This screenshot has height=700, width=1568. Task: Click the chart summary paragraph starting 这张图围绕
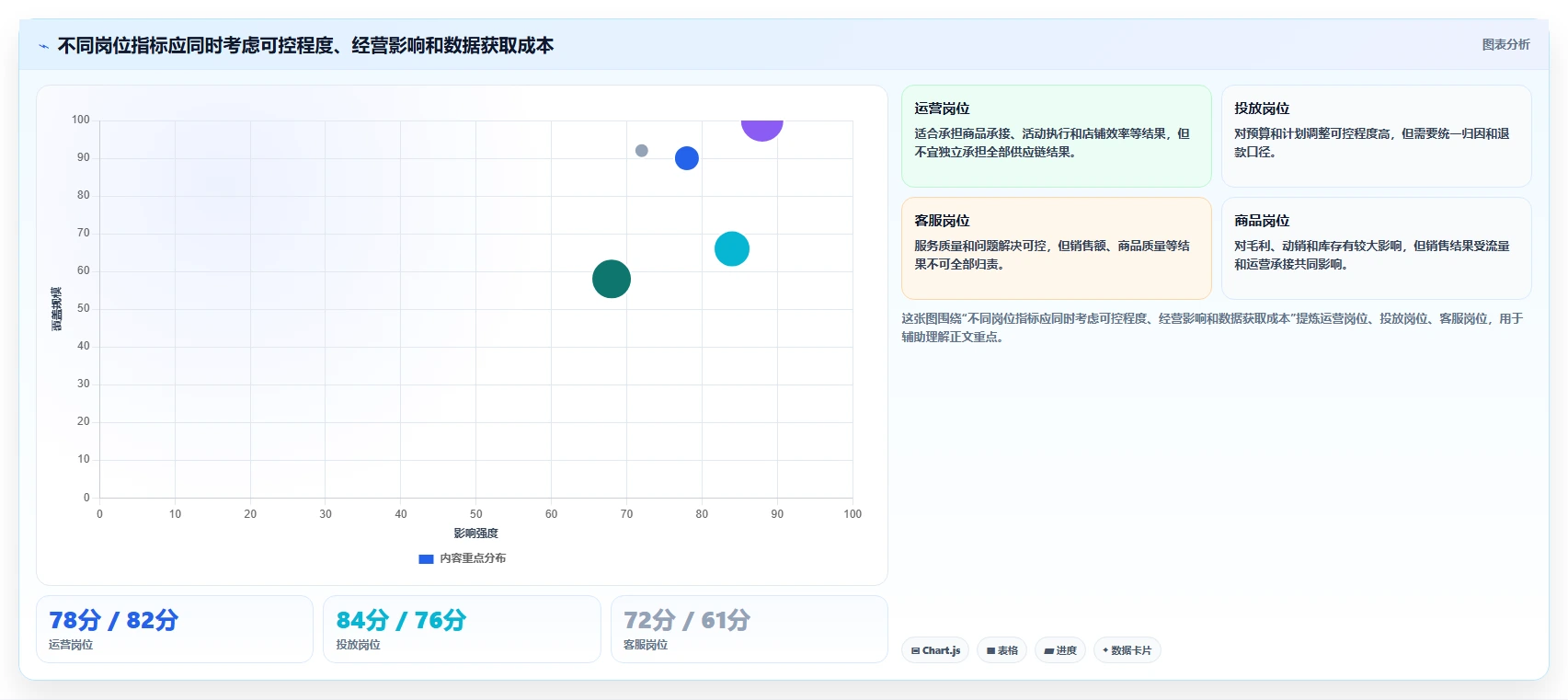1212,327
